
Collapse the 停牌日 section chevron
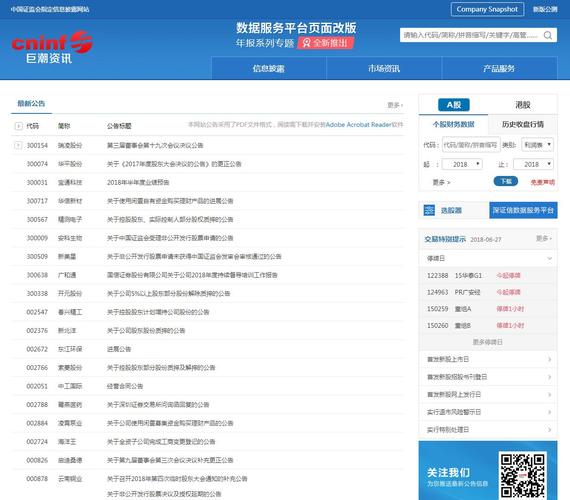pos(549,258)
